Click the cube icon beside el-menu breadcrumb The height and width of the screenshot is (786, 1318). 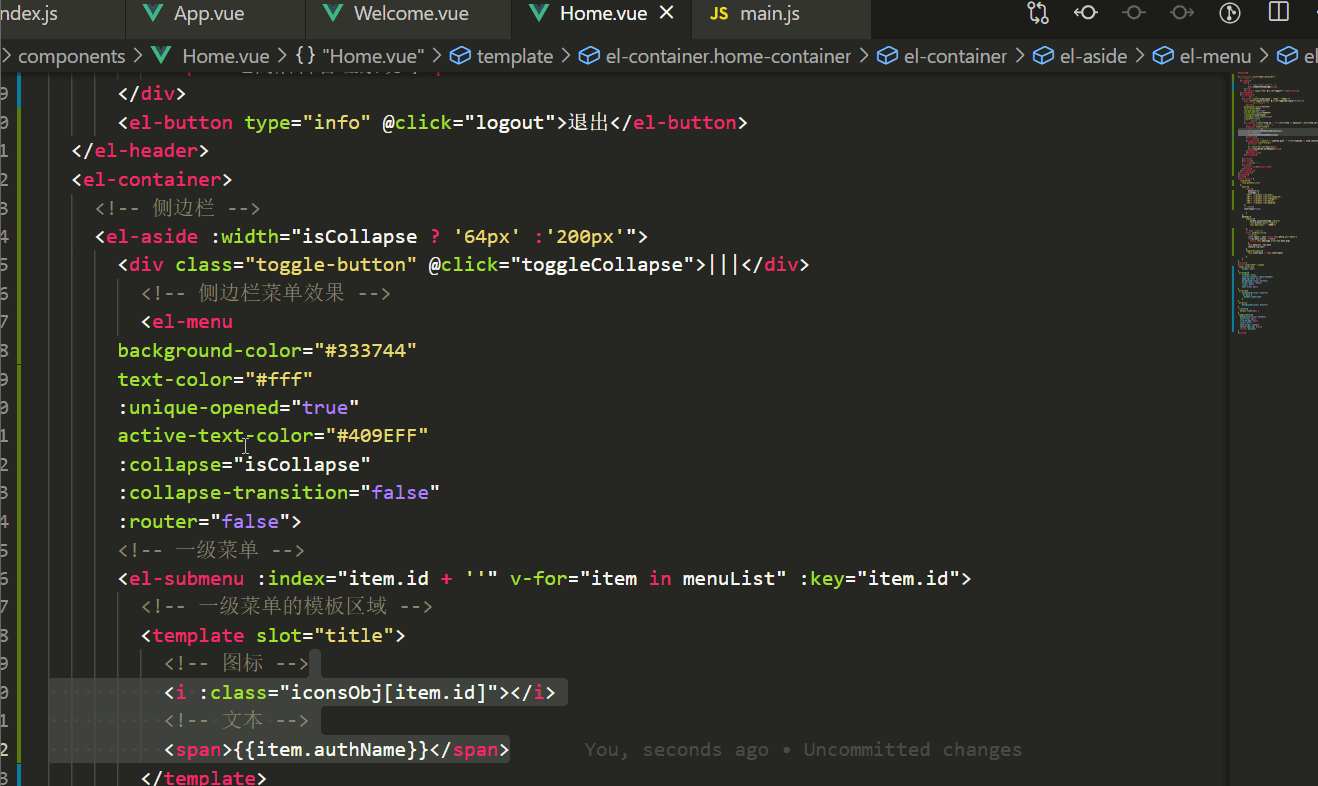click(1163, 56)
